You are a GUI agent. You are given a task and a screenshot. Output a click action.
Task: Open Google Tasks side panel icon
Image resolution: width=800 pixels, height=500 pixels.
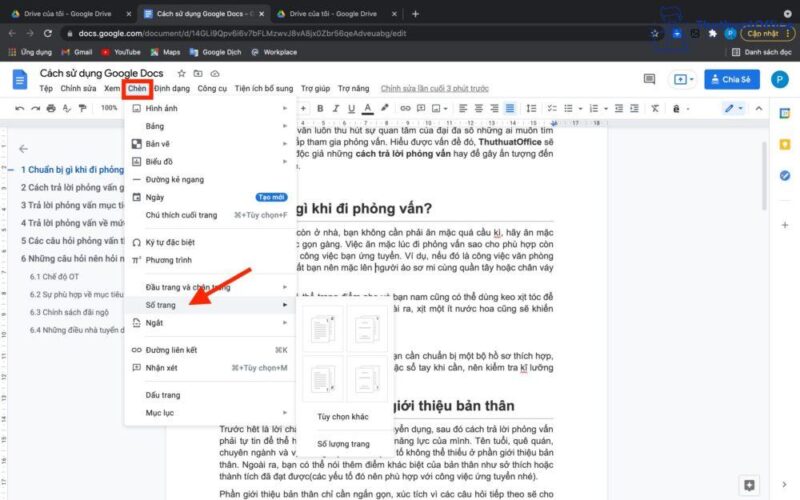[x=785, y=176]
